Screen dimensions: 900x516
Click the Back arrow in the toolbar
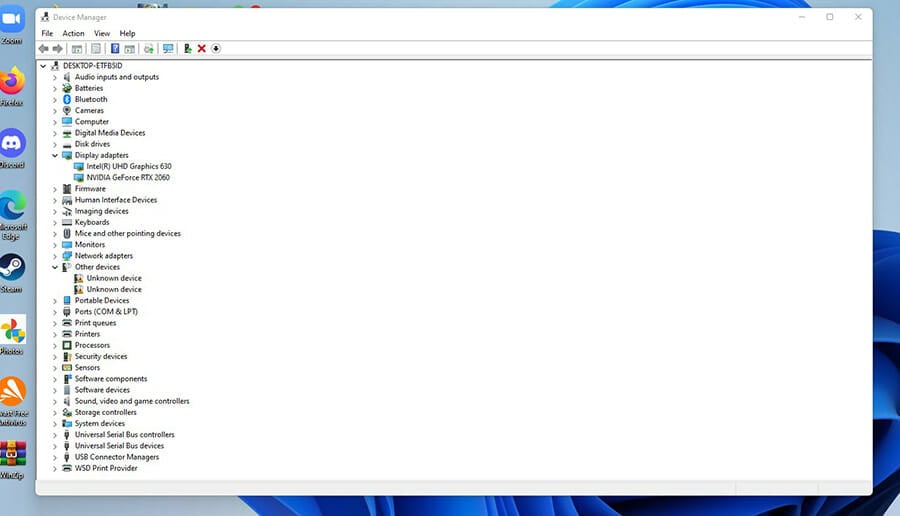43,49
